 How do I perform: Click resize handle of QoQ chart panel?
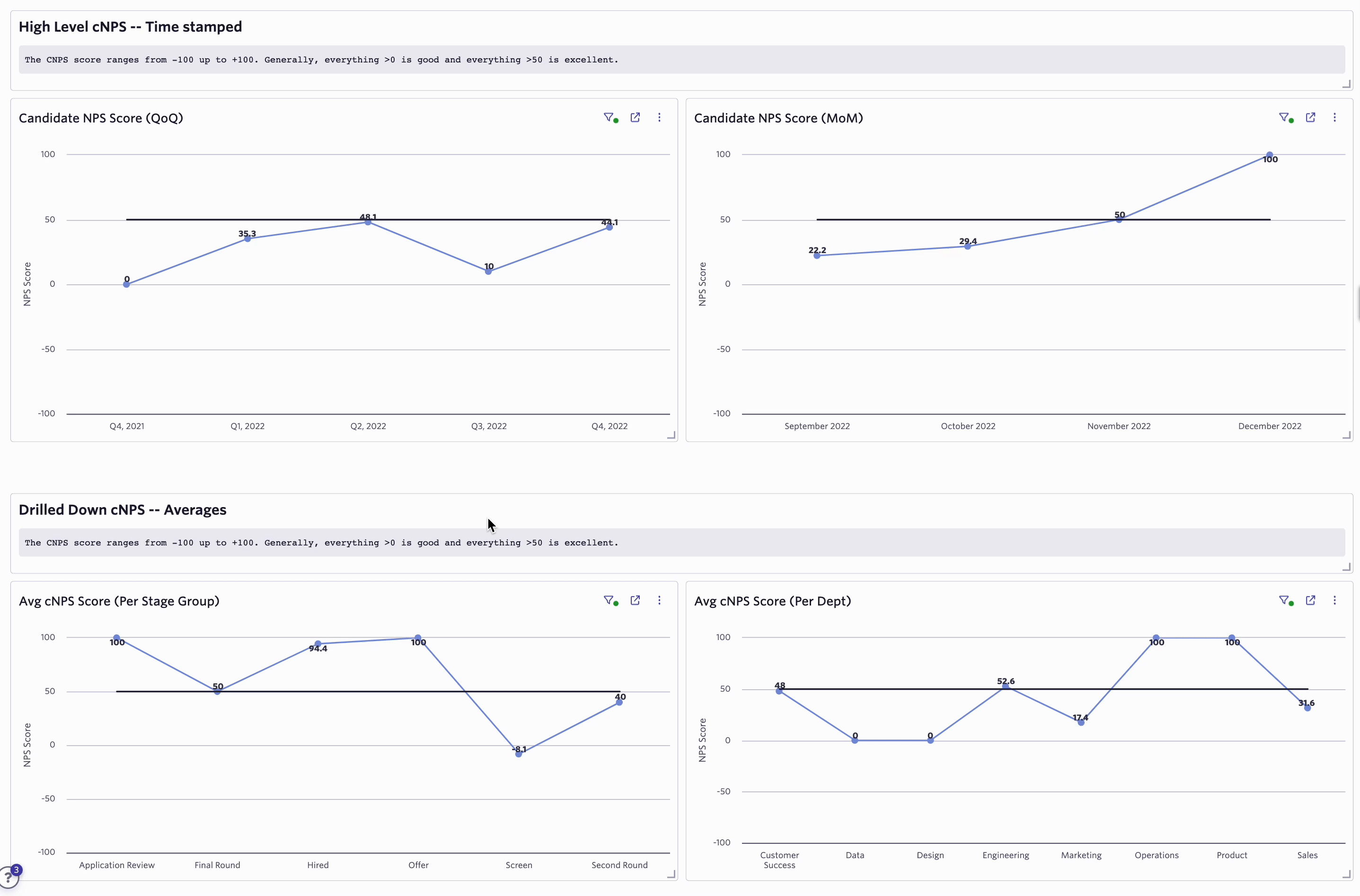coord(671,435)
